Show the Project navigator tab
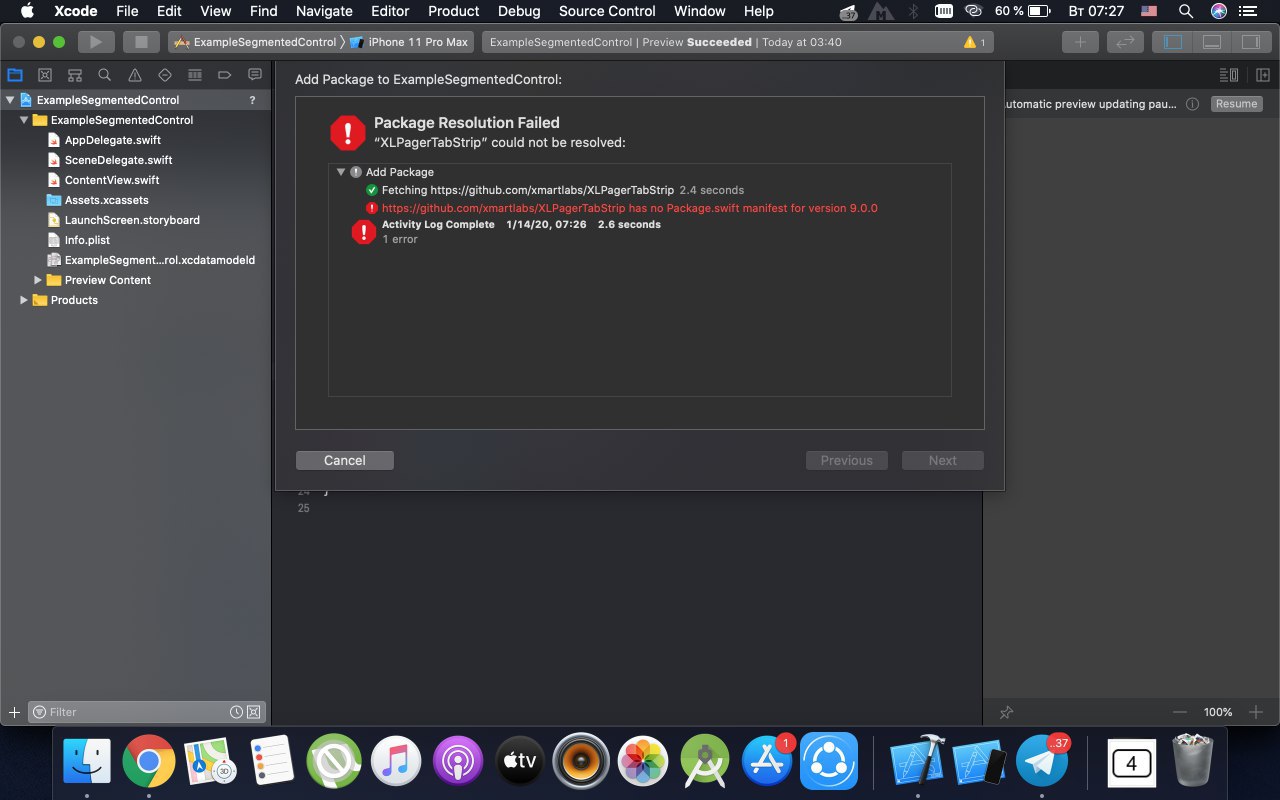The width and height of the screenshot is (1280, 800). coord(15,75)
